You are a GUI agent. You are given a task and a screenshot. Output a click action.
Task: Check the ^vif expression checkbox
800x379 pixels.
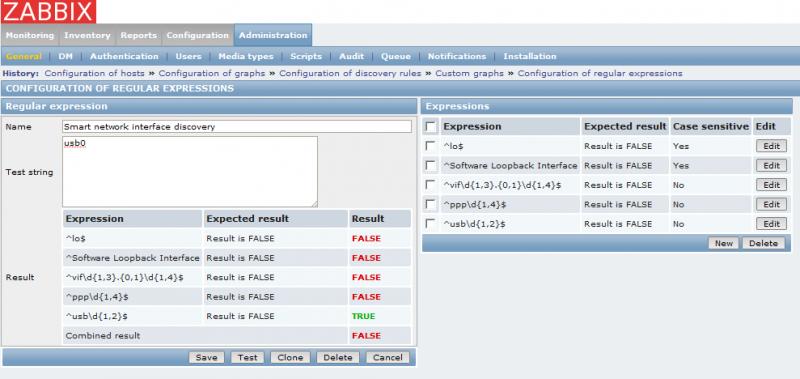(431, 185)
